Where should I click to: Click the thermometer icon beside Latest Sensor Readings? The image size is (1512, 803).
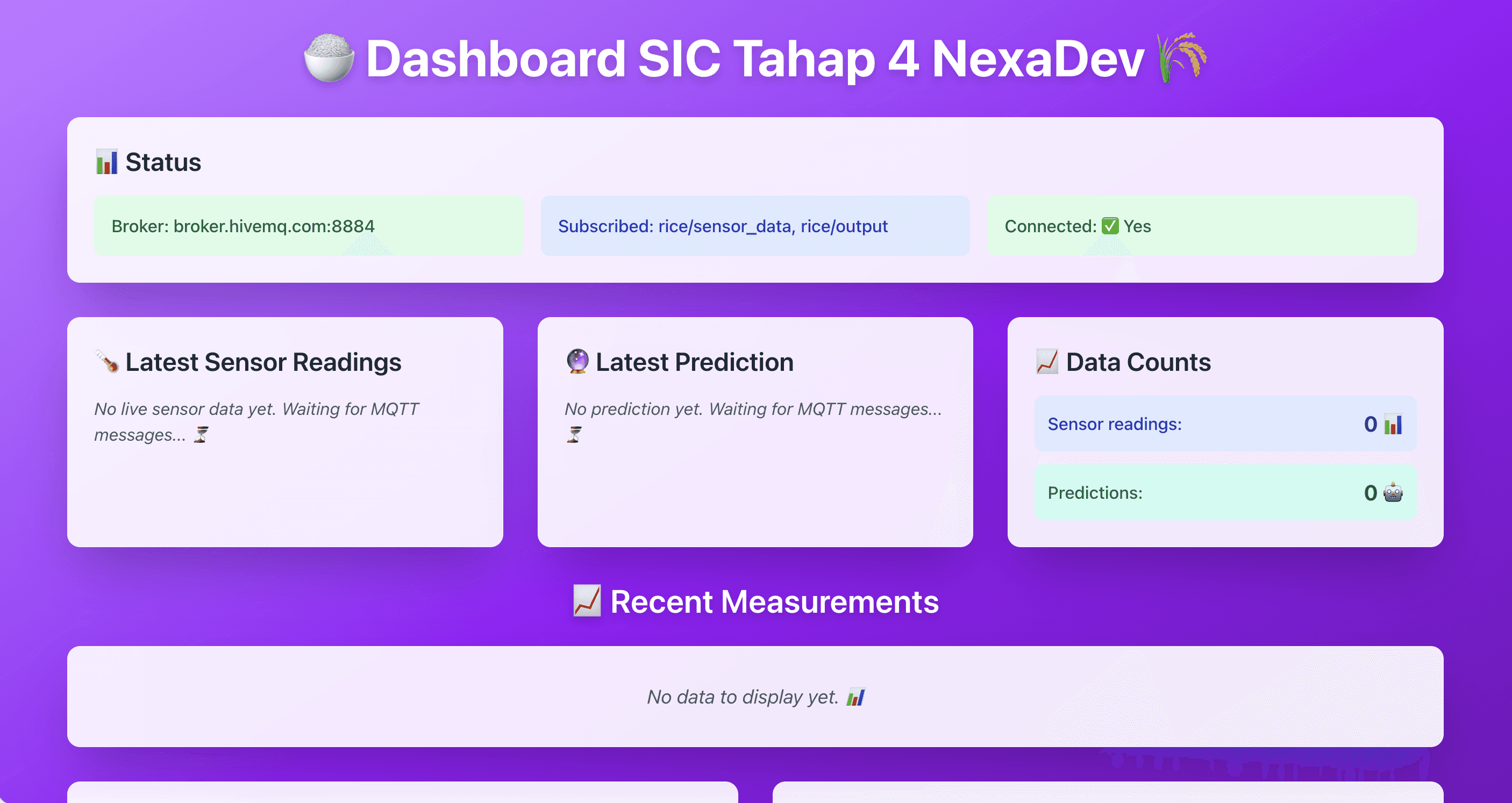click(x=108, y=361)
